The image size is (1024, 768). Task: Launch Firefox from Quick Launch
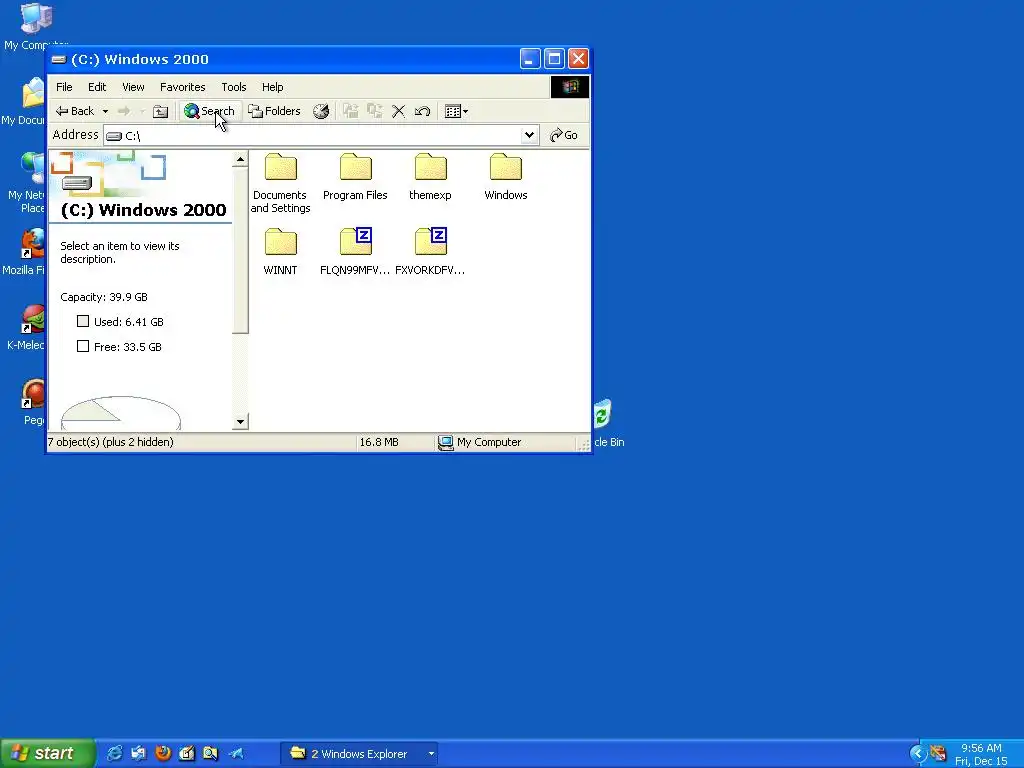(x=163, y=754)
